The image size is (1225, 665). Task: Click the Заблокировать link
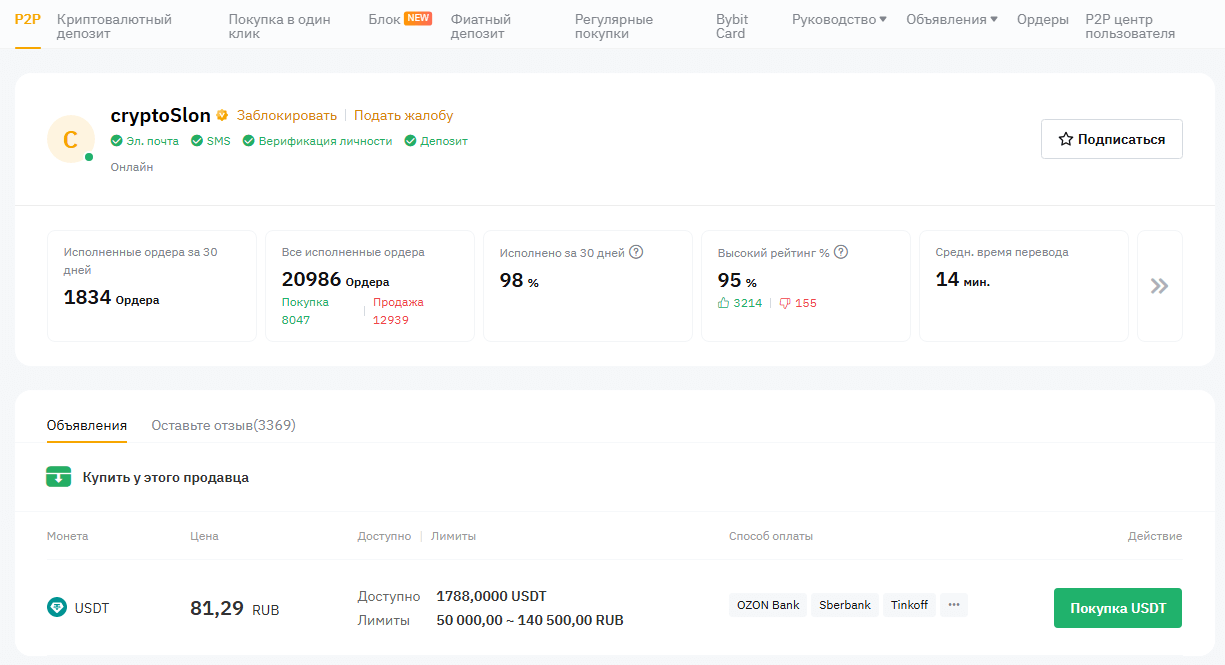(286, 115)
